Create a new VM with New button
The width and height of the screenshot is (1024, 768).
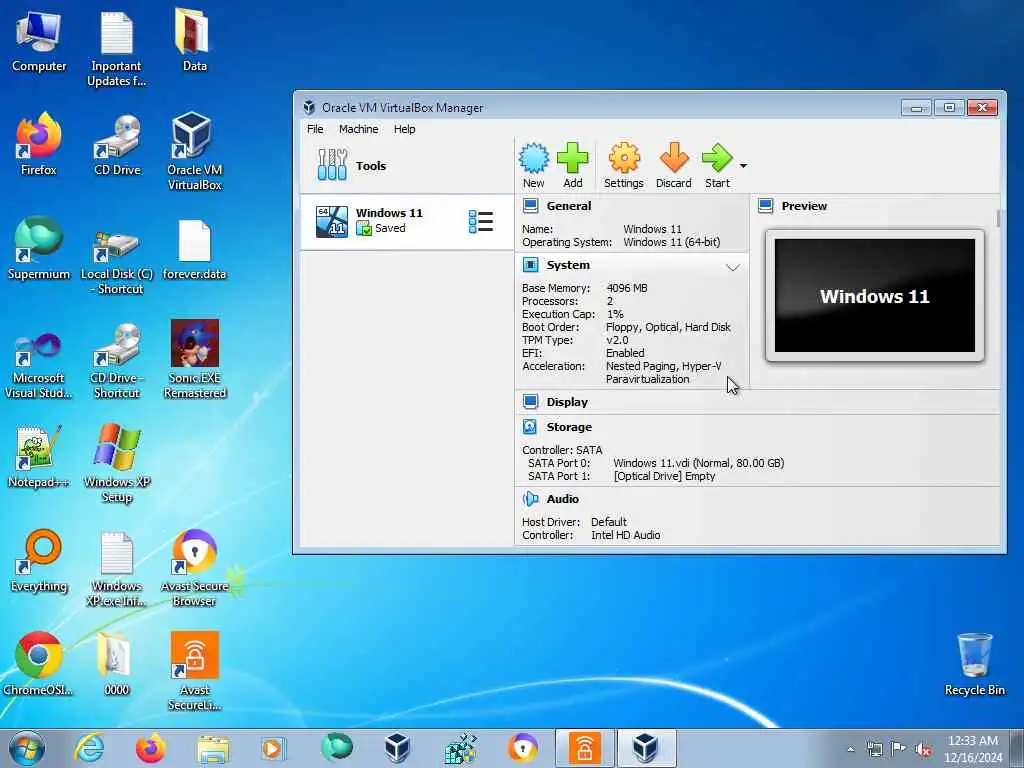point(534,166)
